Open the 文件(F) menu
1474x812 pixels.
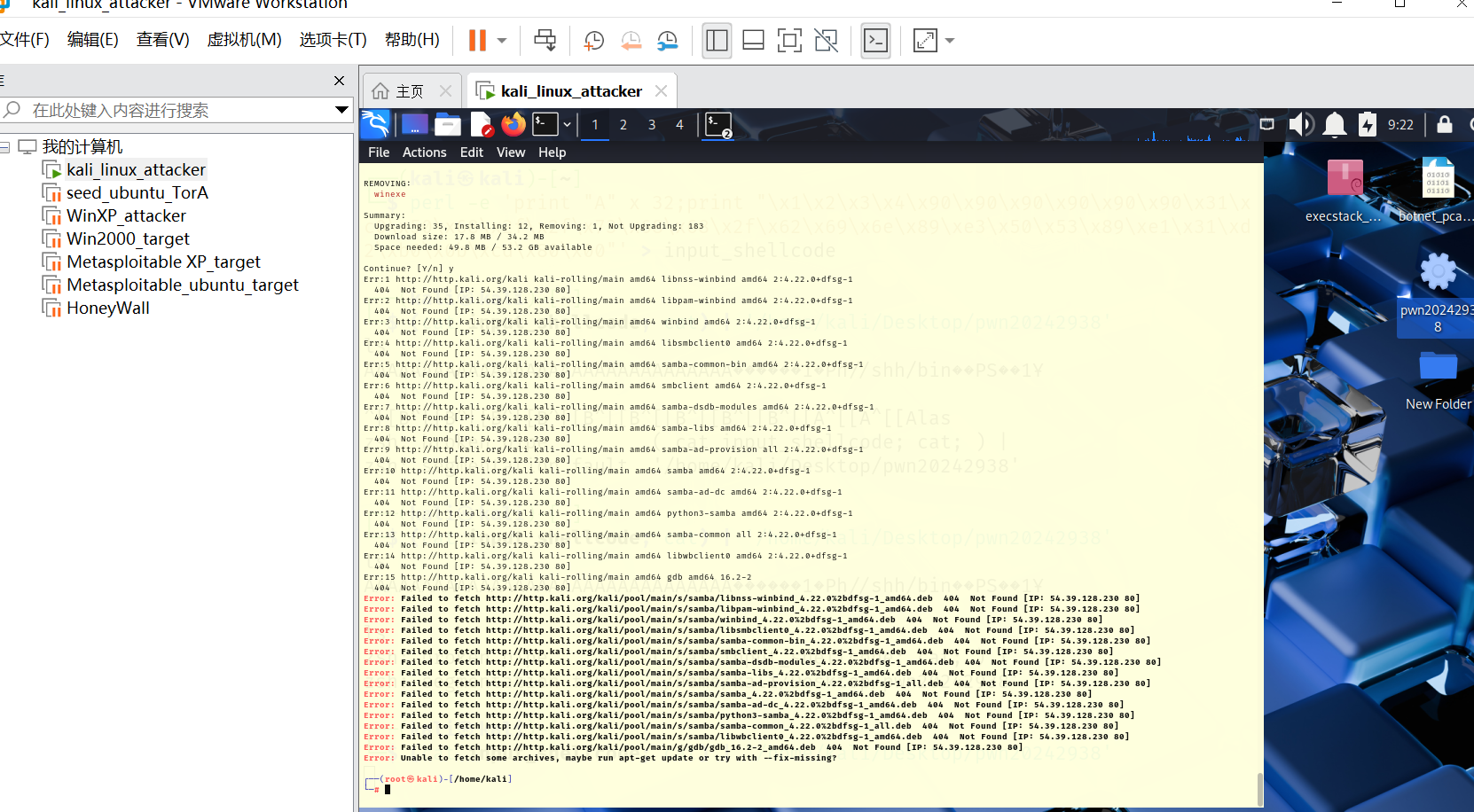point(24,40)
